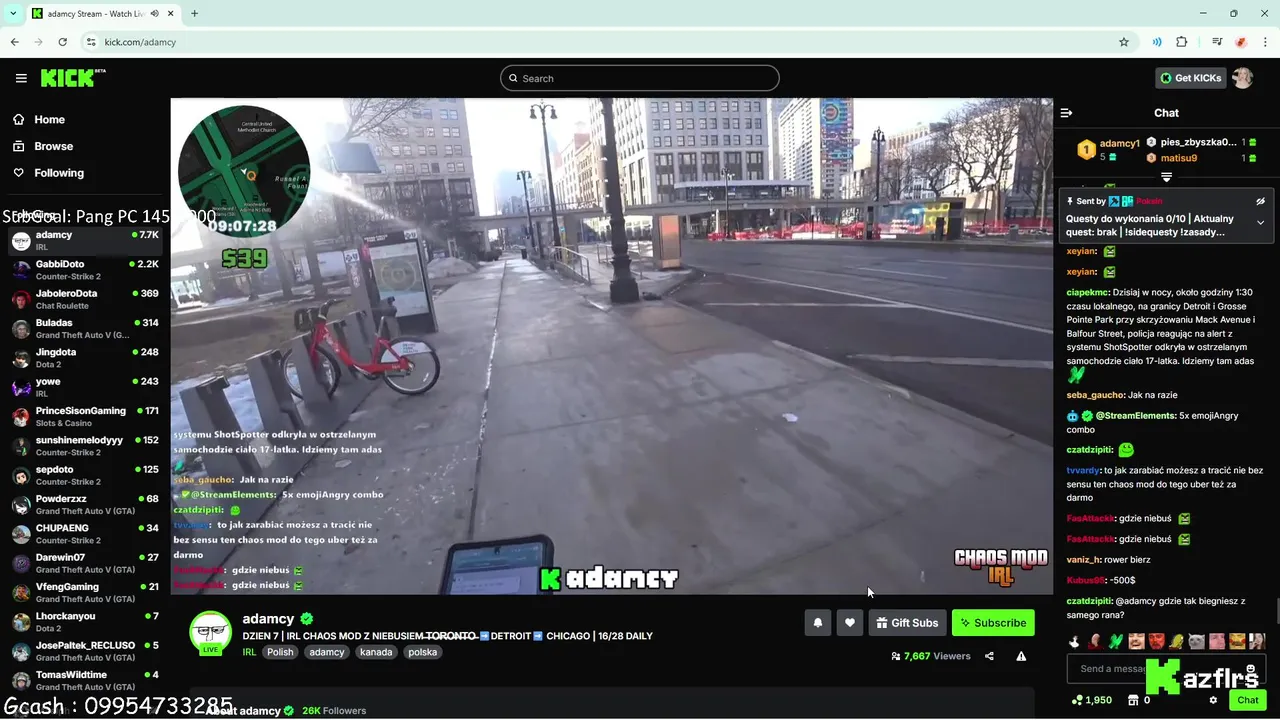1280x720 pixels.
Task: Open the chat shop store icon
Action: coord(1133,700)
